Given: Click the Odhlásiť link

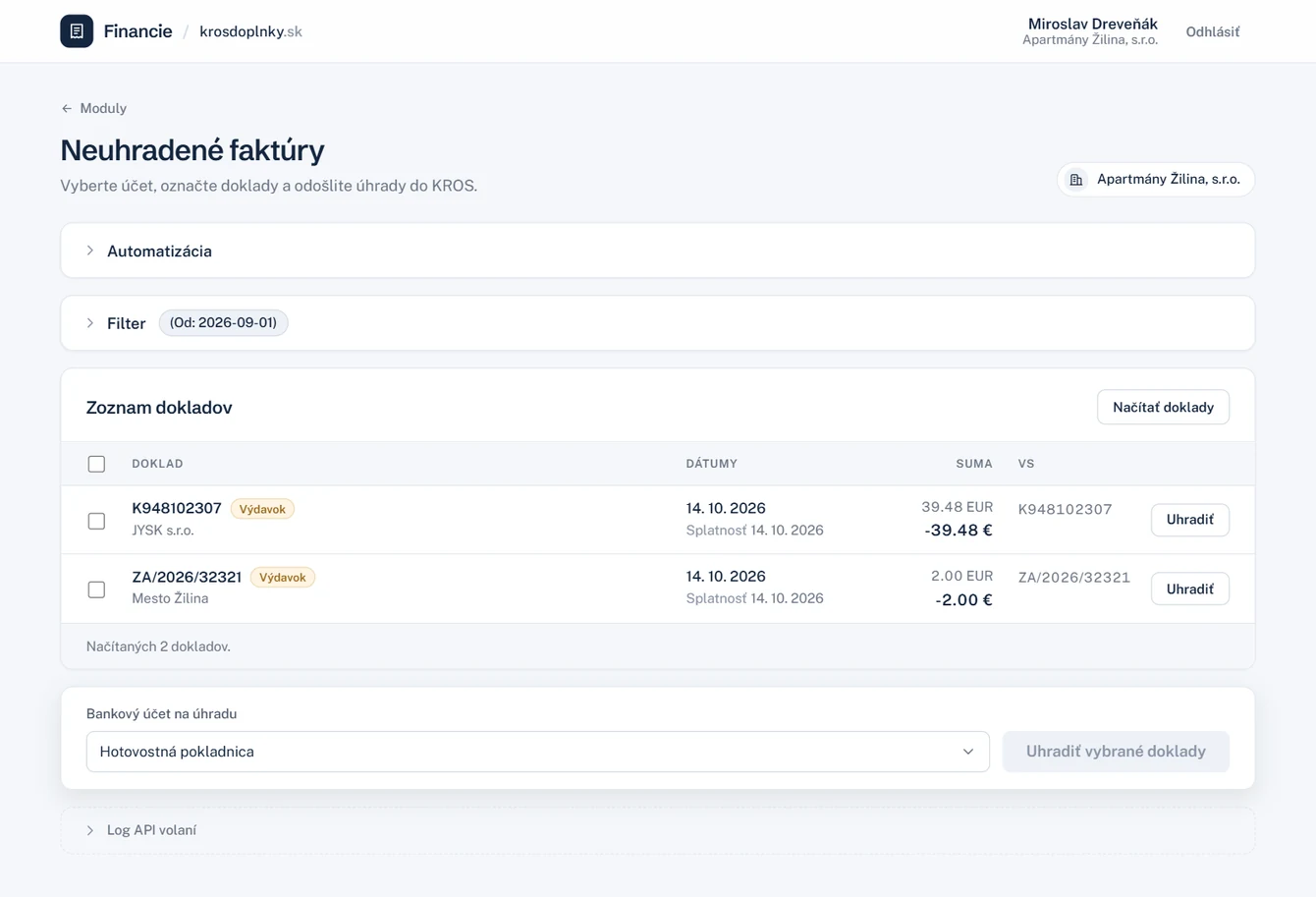Looking at the screenshot, I should pos(1212,31).
